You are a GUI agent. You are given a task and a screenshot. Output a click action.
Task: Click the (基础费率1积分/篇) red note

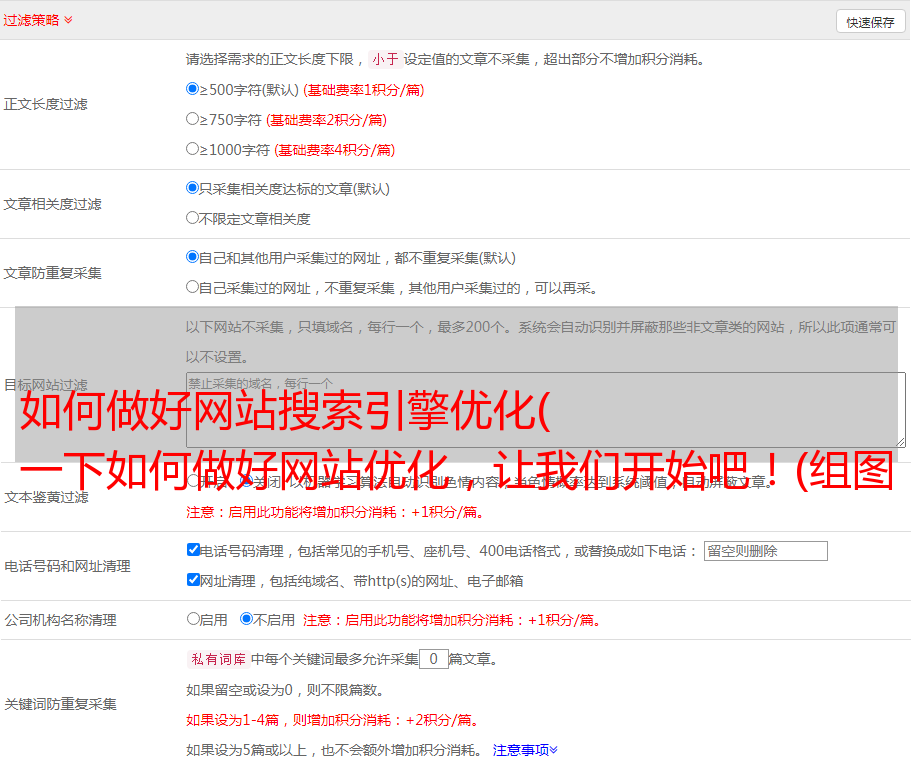click(364, 90)
